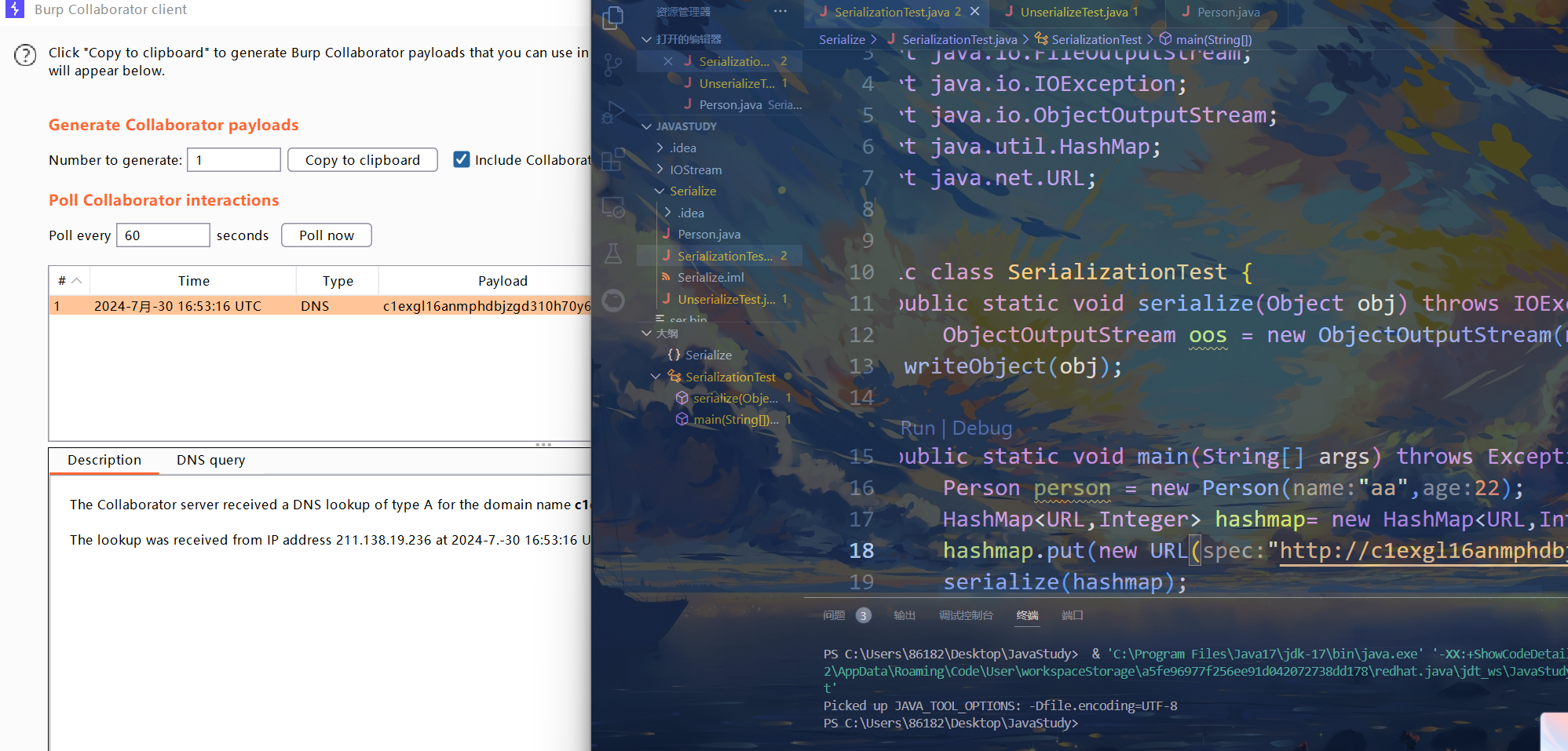Switch to the UnserializeTest.java editor tab

click(1074, 12)
